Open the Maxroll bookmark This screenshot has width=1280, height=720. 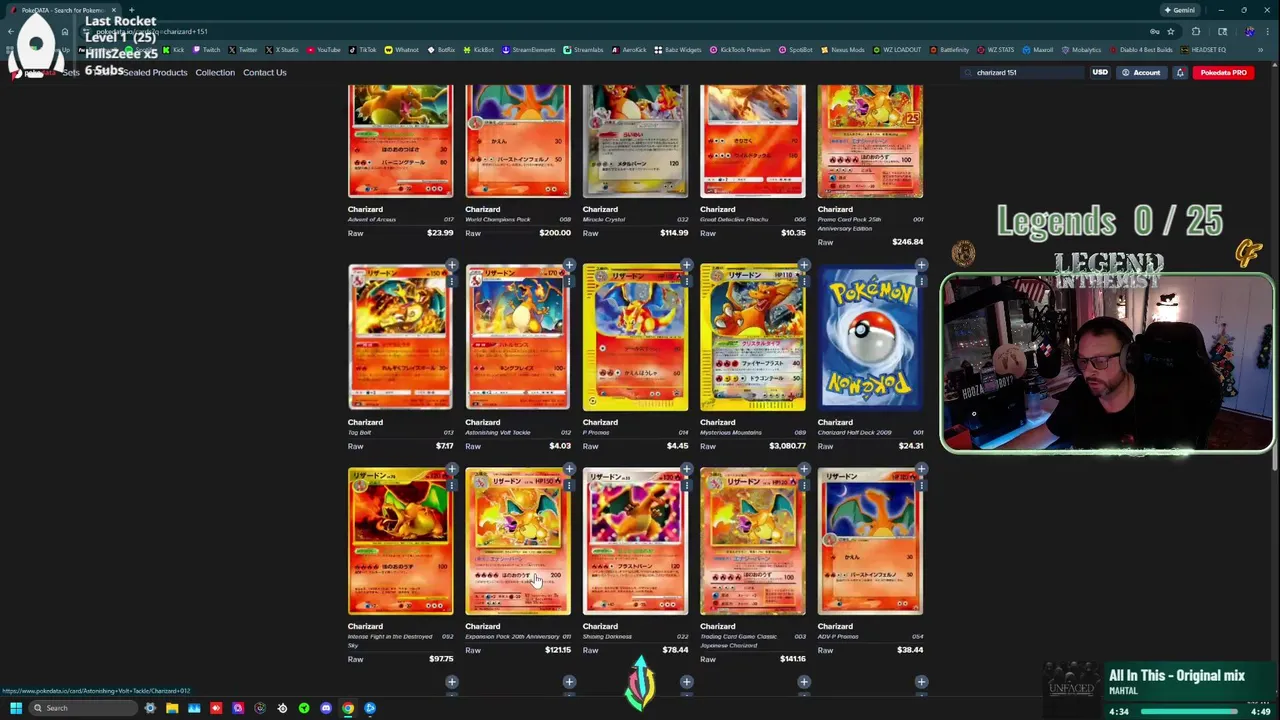tap(1038, 49)
